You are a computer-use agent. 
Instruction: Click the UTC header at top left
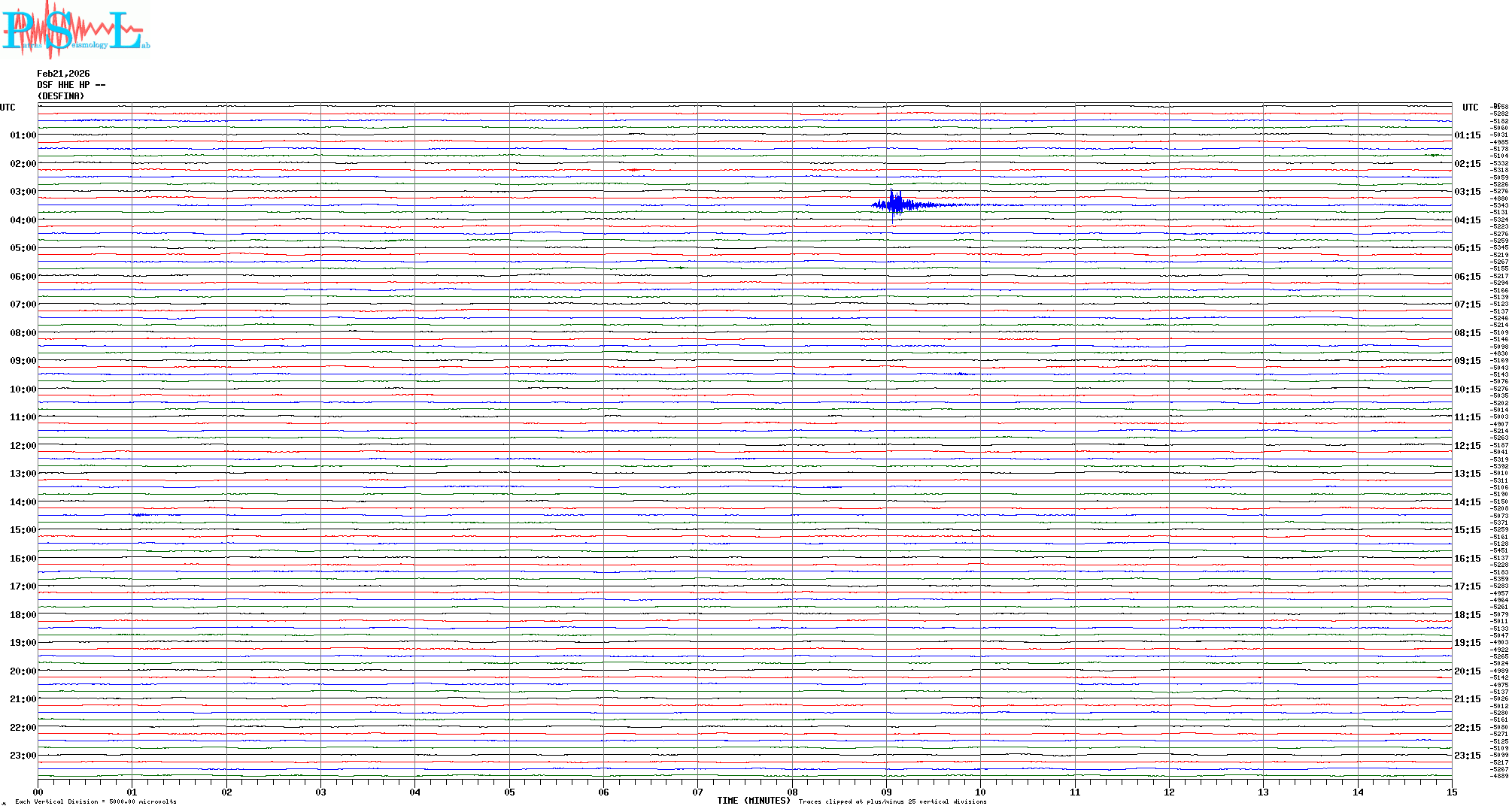coord(8,108)
